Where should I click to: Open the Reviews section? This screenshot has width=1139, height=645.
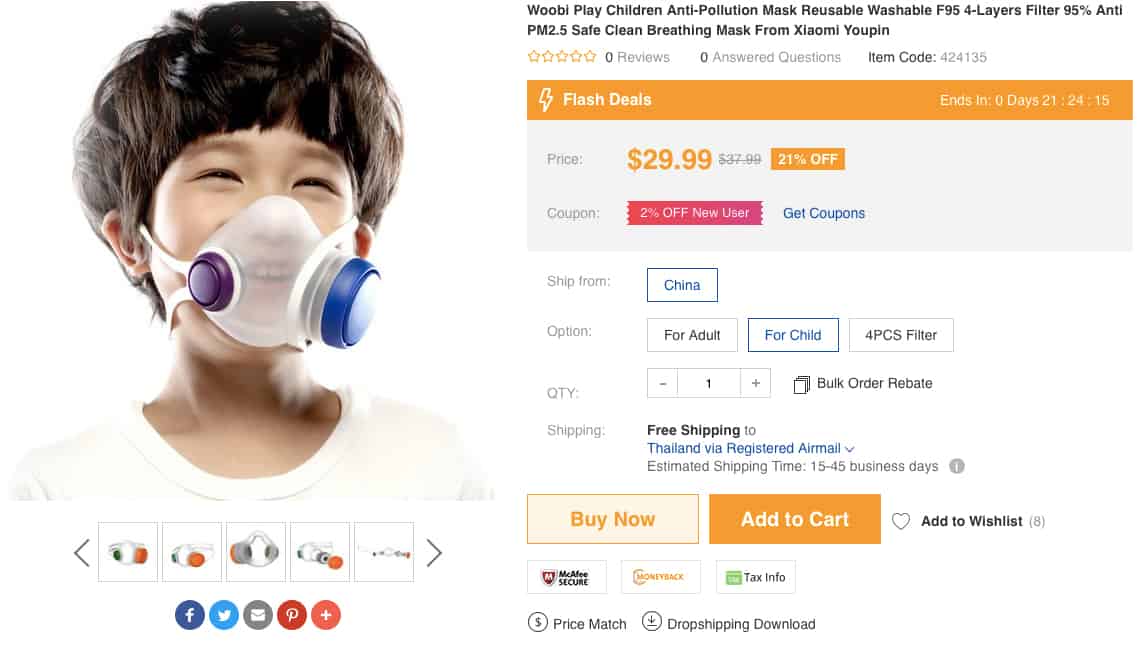[637, 57]
